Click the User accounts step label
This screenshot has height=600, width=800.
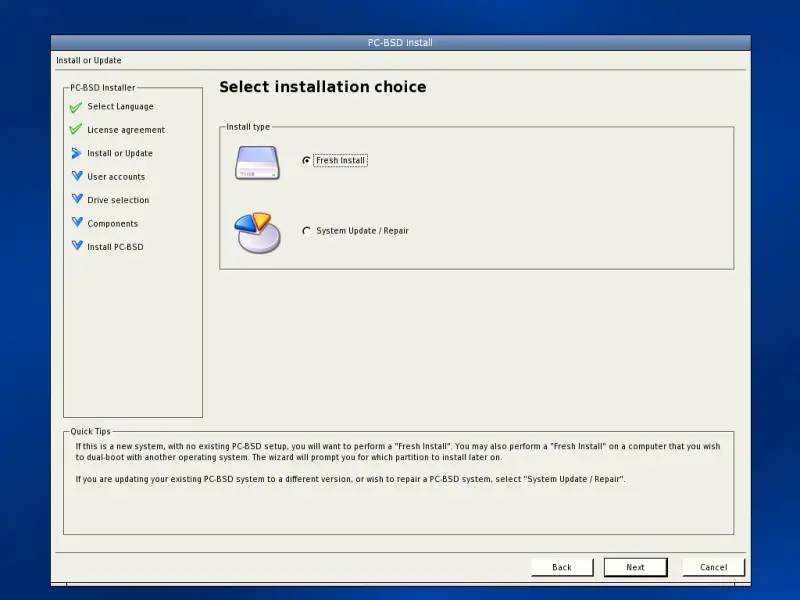[x=116, y=177]
